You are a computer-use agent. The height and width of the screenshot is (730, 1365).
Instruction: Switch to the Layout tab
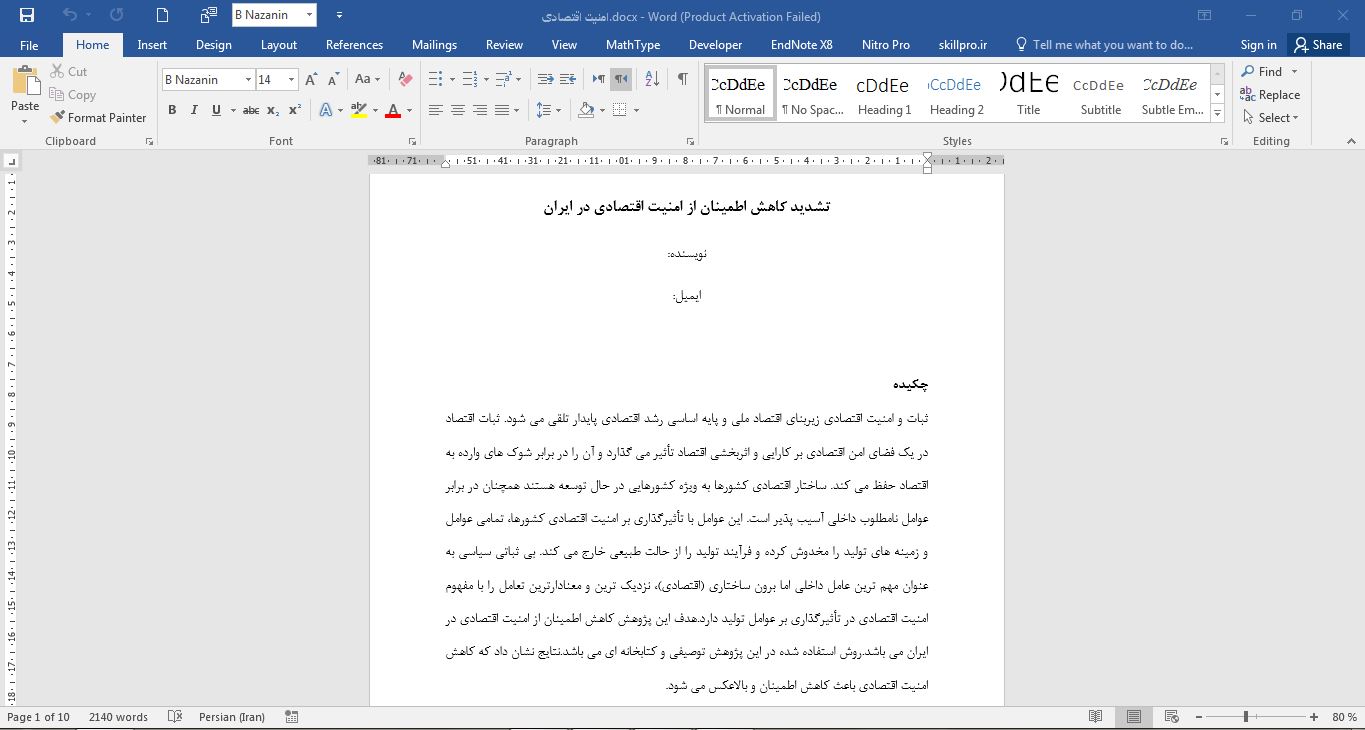[279, 45]
